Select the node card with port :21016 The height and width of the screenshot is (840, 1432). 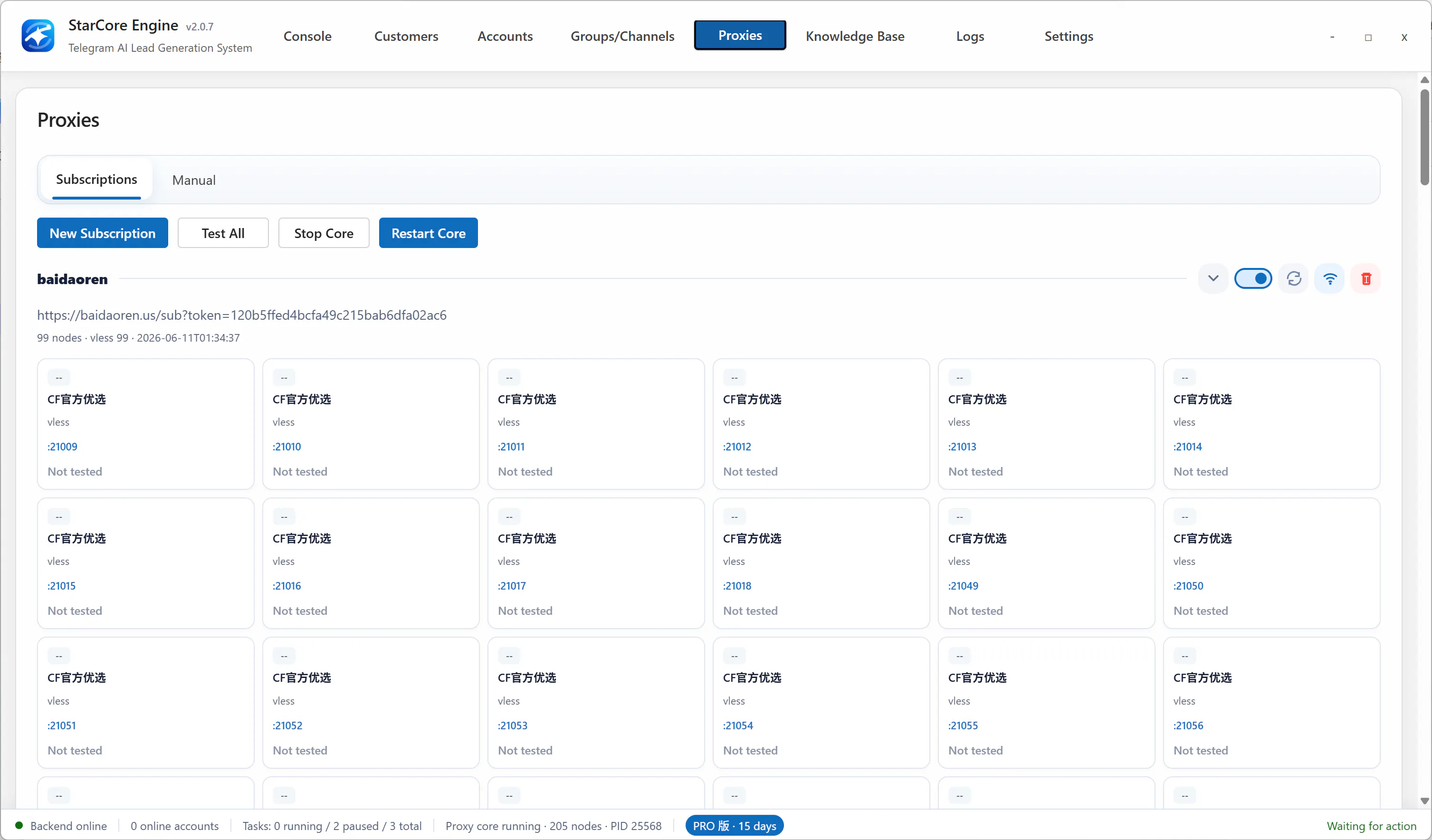pos(371,563)
